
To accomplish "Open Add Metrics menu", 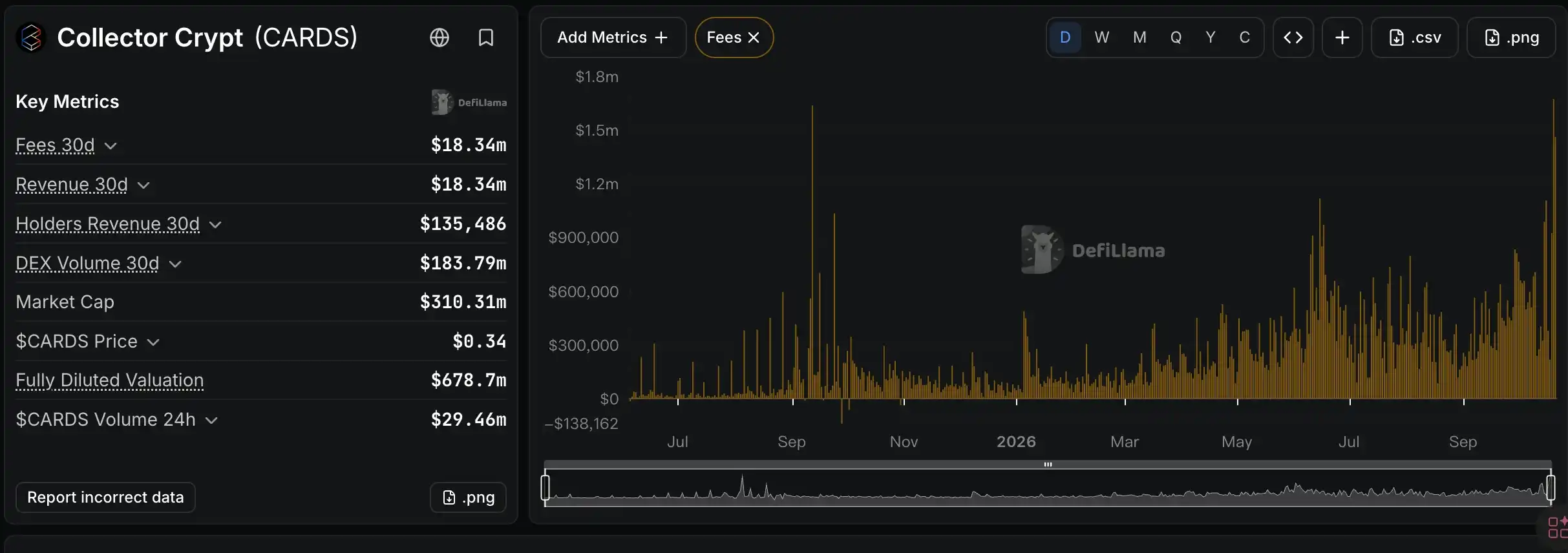I will coord(613,37).
